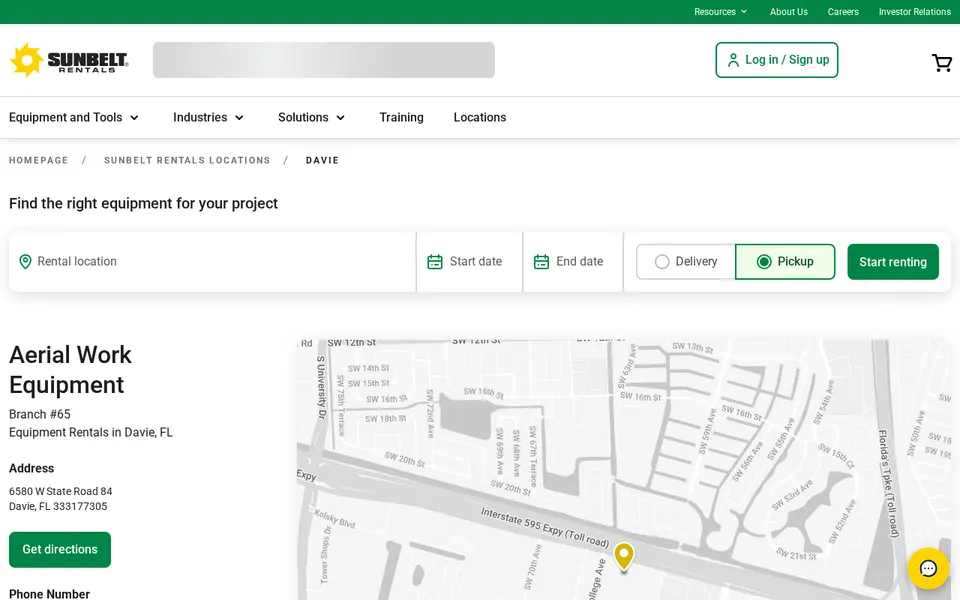The image size is (960, 600).
Task: Click the search bar placeholder
Action: (324, 60)
